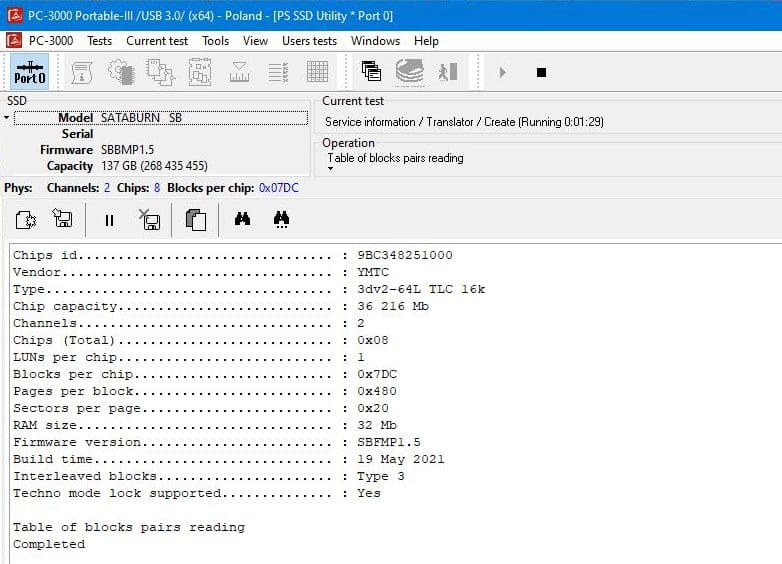Click the clear log icon with gear

pyautogui.click(x=26, y=219)
